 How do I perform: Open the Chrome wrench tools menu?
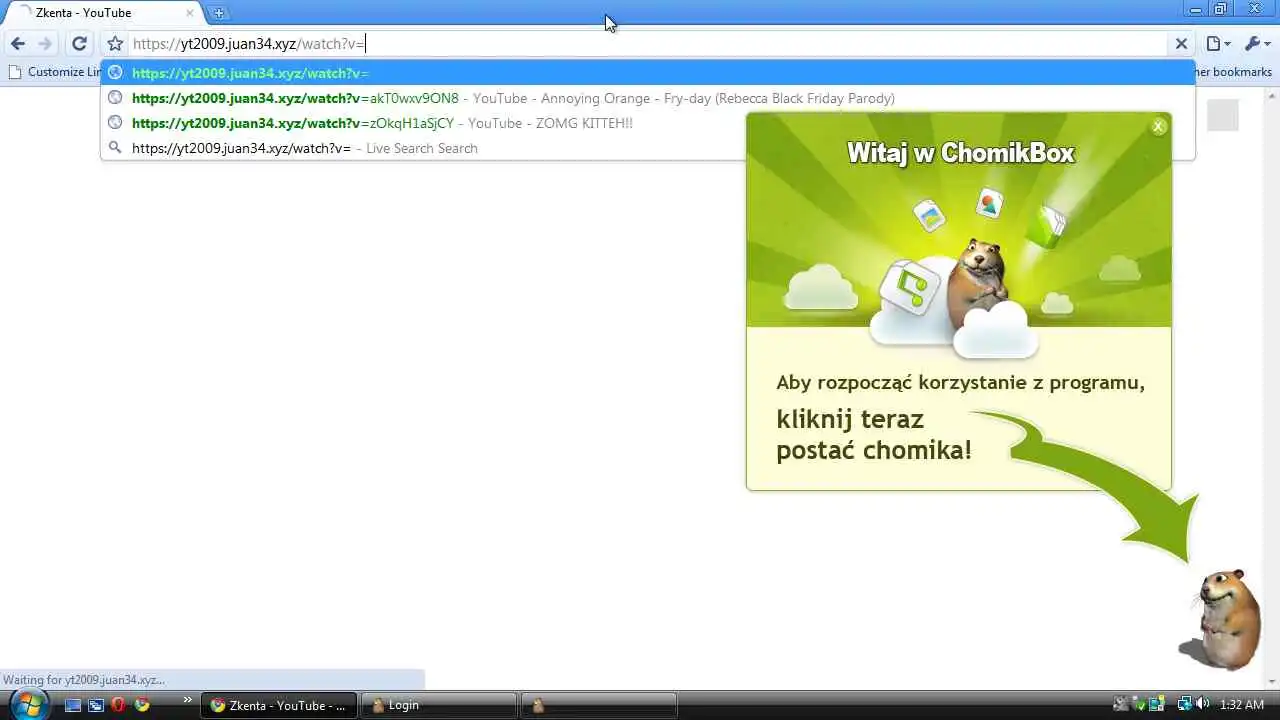tap(1257, 44)
